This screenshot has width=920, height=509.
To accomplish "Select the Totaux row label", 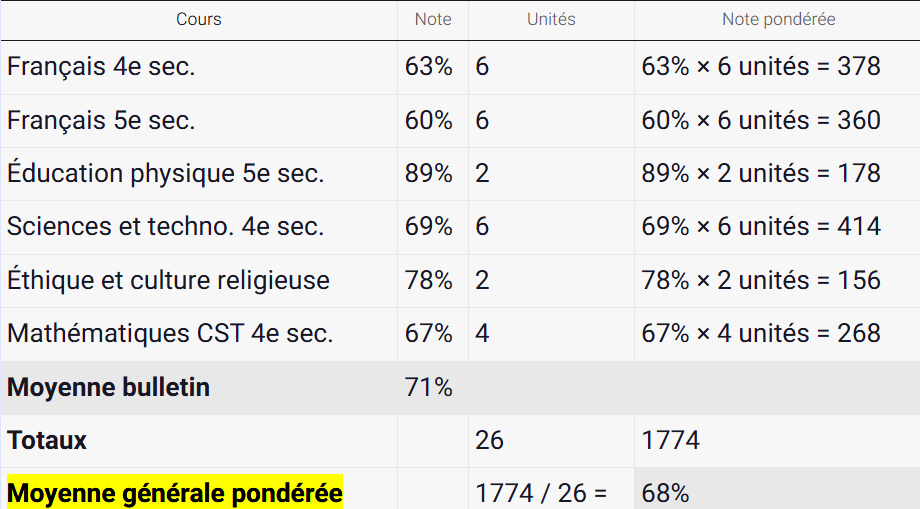I will [x=47, y=441].
